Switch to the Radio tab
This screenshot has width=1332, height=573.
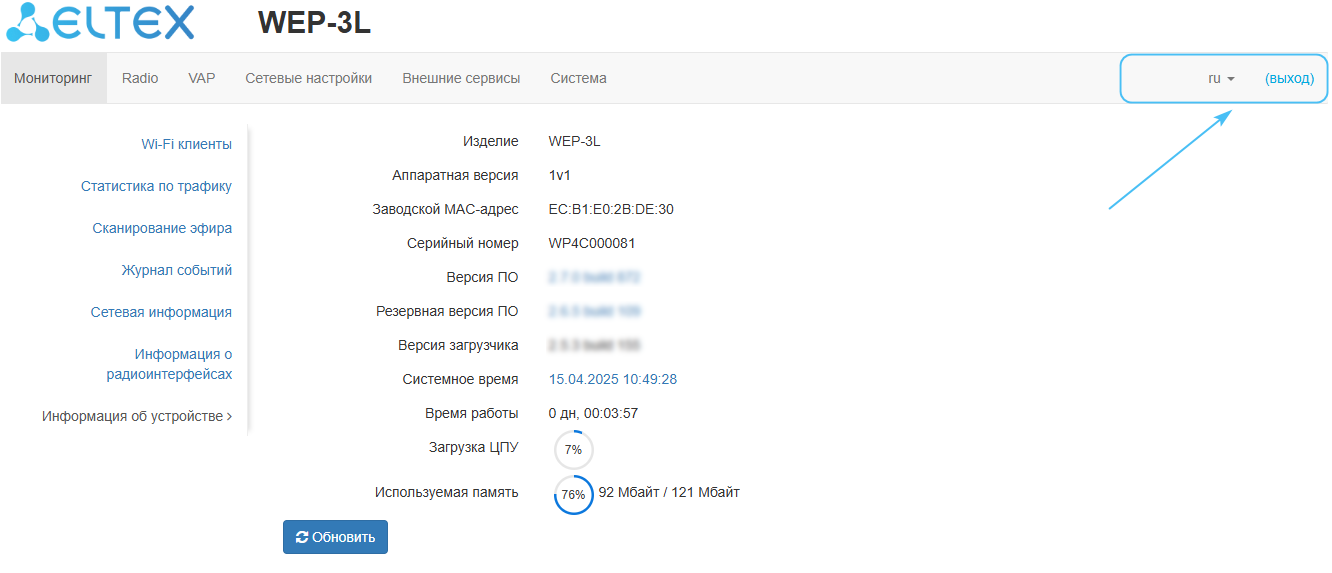click(x=140, y=78)
